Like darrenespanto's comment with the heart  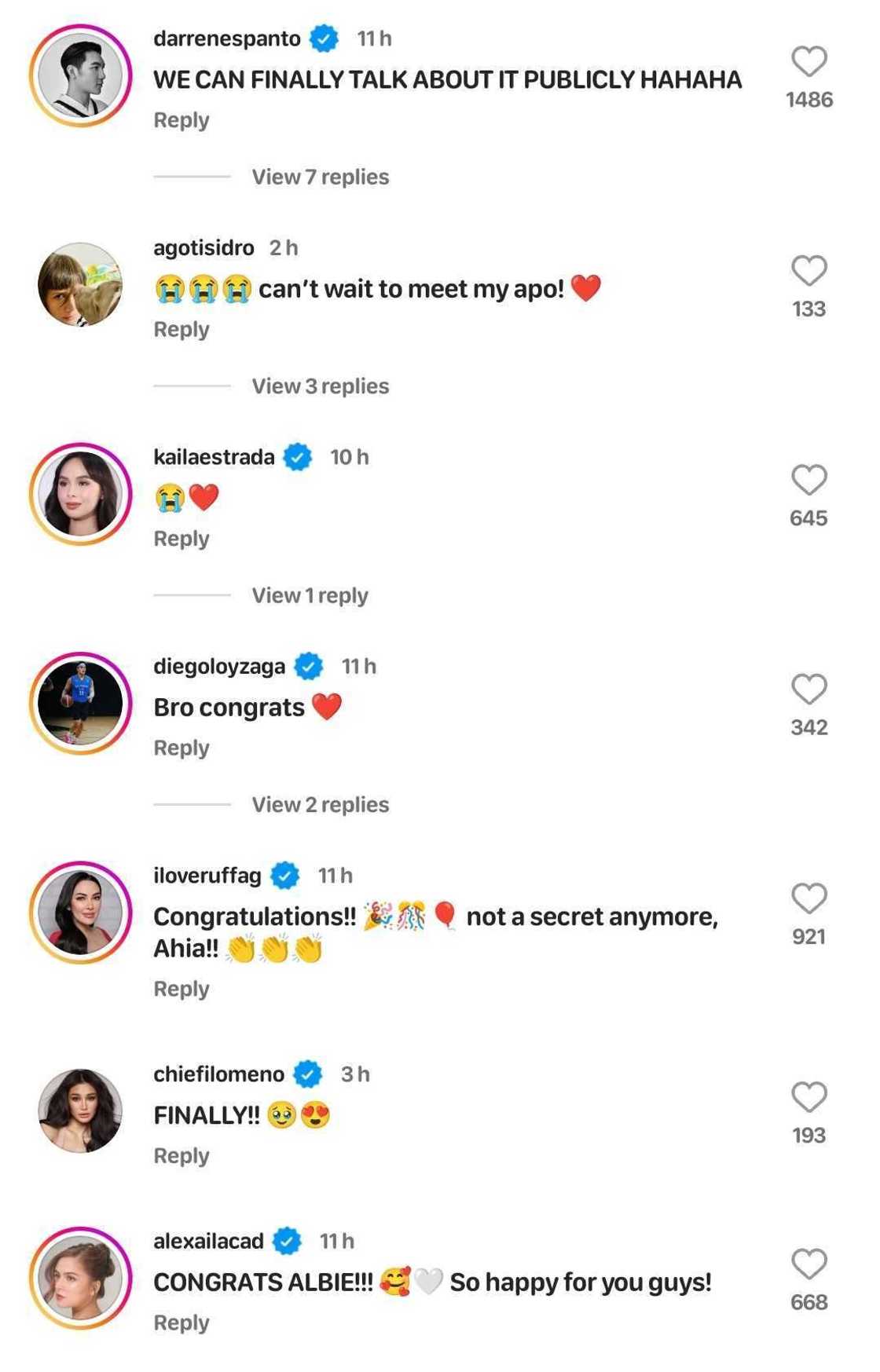point(808,62)
